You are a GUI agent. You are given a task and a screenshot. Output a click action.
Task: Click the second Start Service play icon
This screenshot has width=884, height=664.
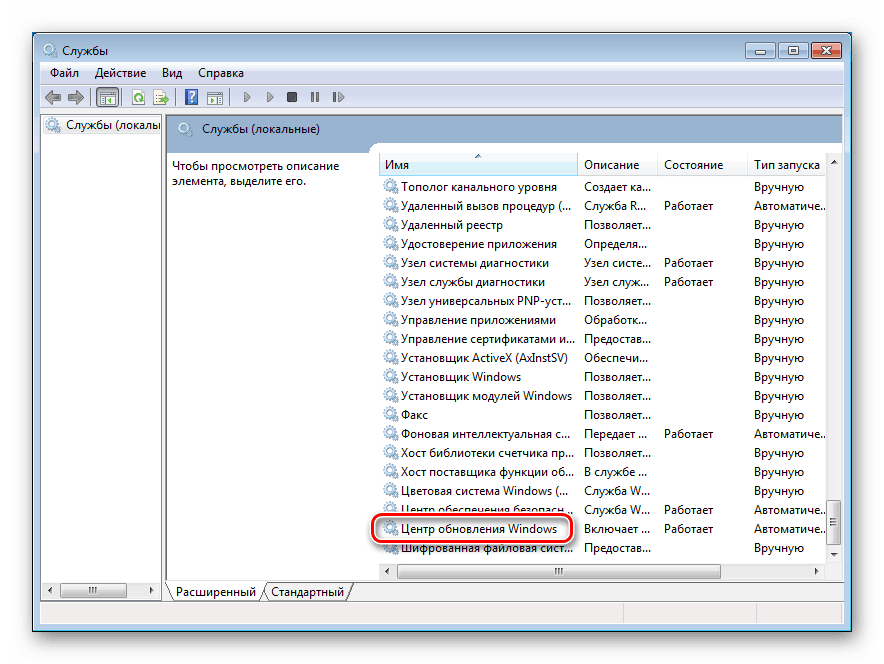click(269, 98)
